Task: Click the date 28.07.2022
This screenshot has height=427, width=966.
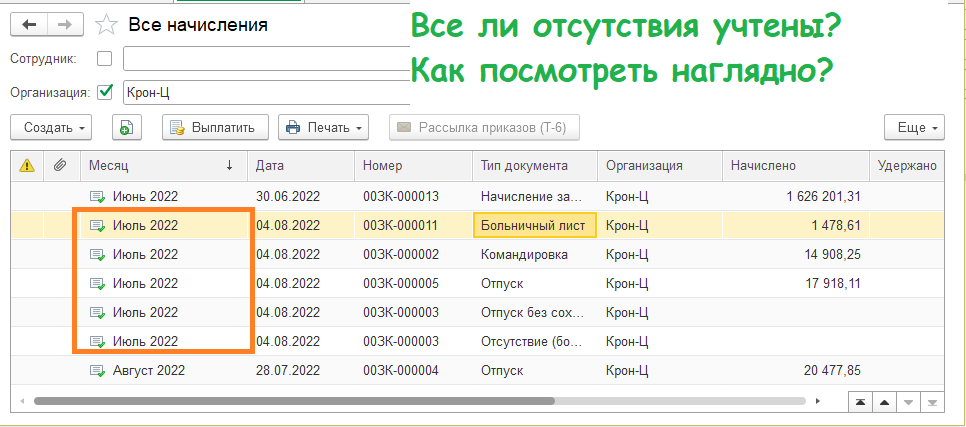Action: pyautogui.click(x=288, y=371)
